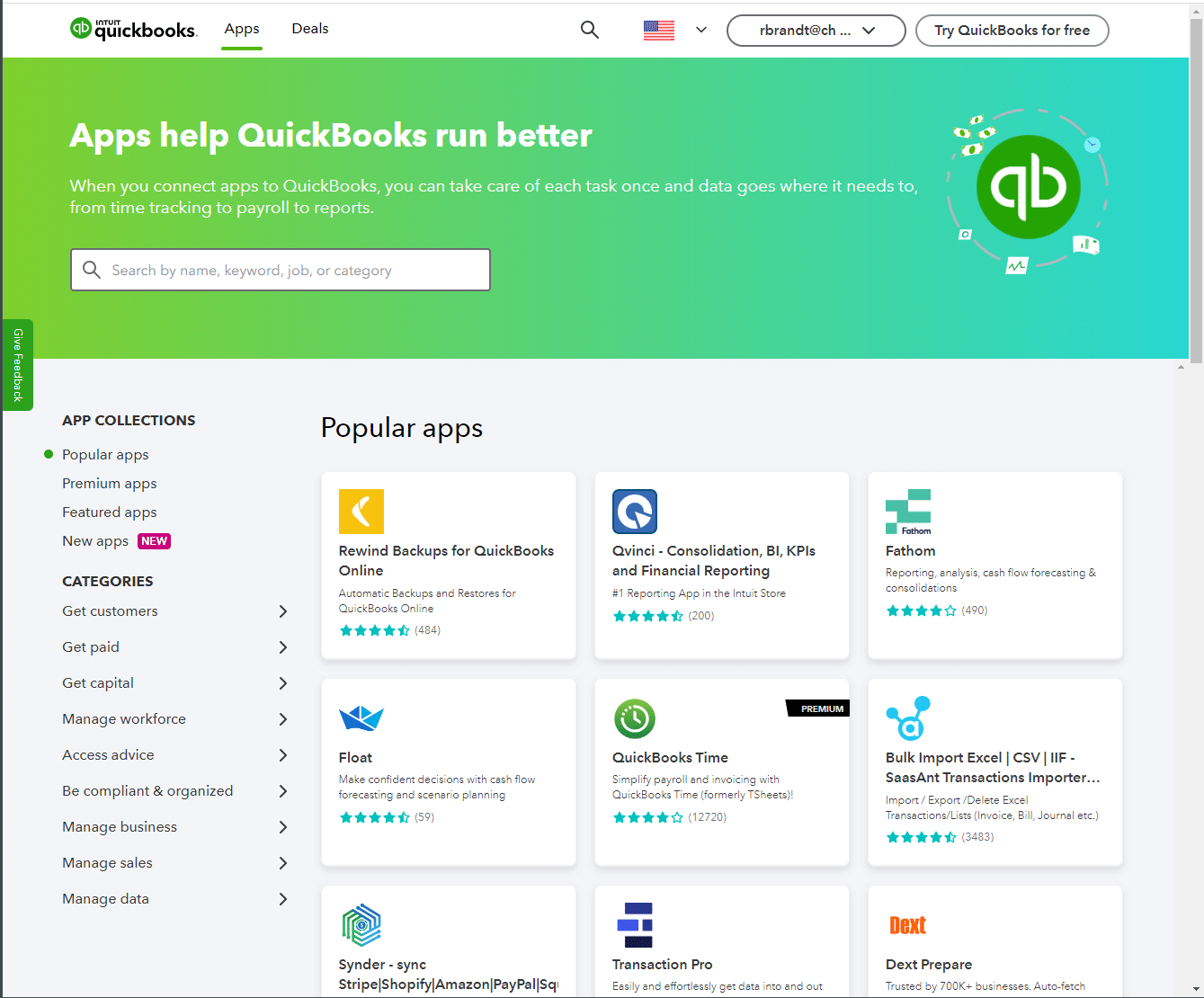This screenshot has height=998, width=1204.
Task: Click the star rating for Qvinci
Action: point(647,616)
